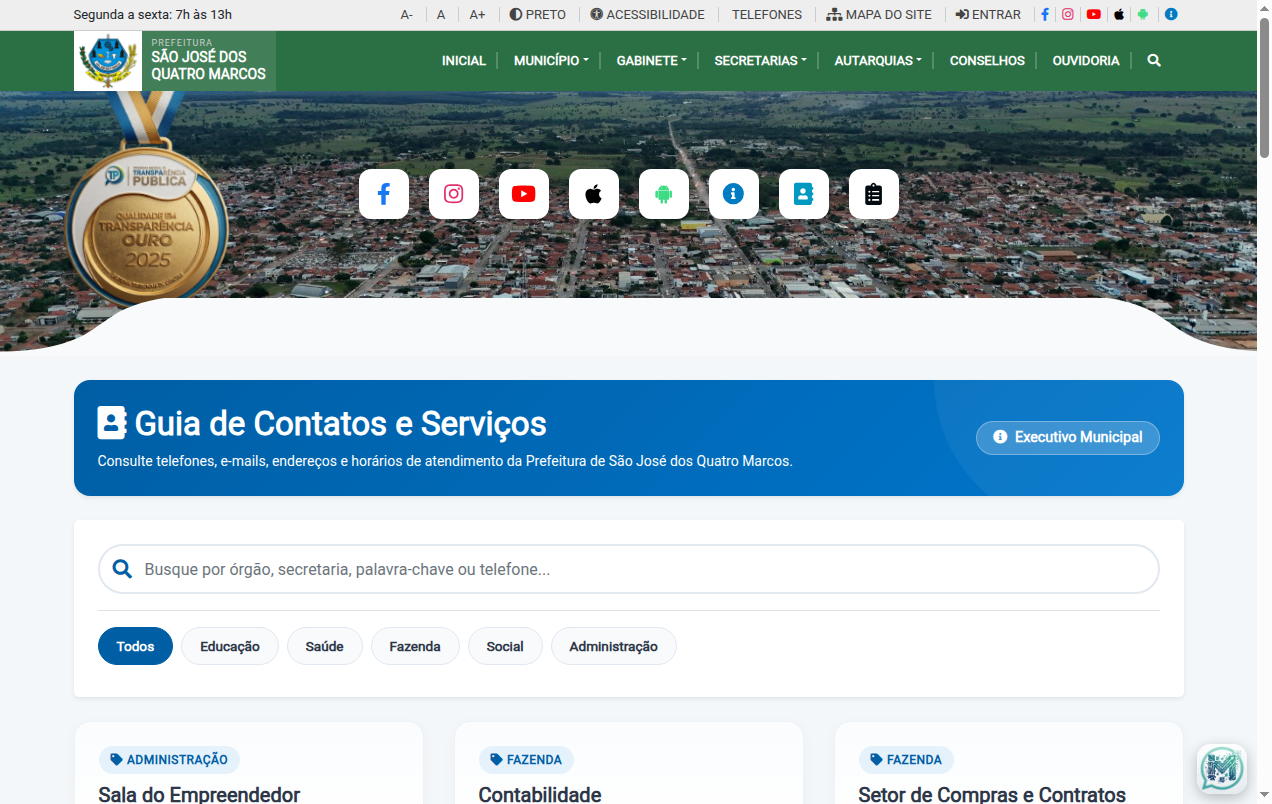The height and width of the screenshot is (804, 1272).
Task: Click the Prefeitura São José dos Quatro Marcos name
Action: tap(208, 61)
